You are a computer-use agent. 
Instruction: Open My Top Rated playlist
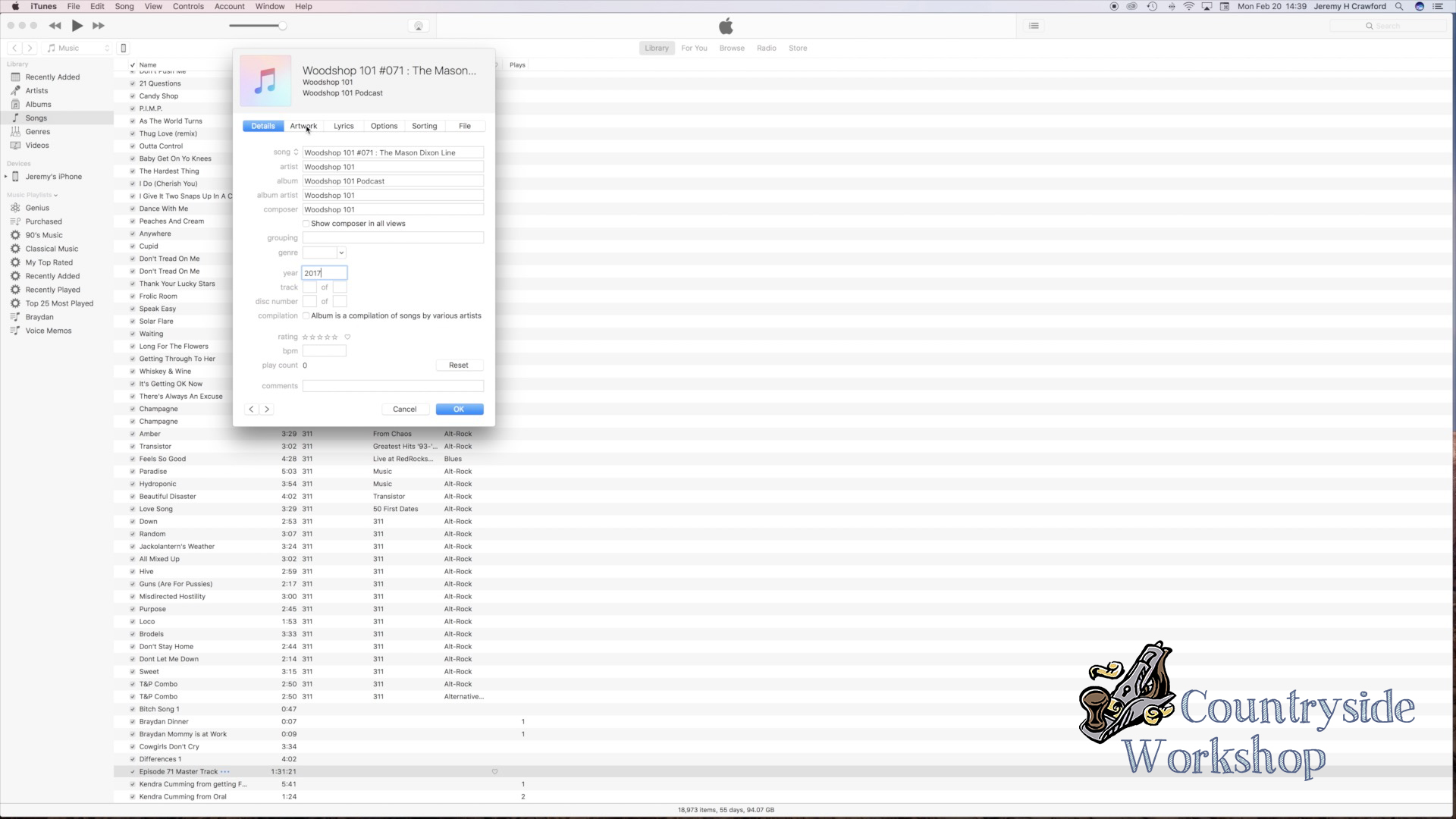pyautogui.click(x=49, y=262)
